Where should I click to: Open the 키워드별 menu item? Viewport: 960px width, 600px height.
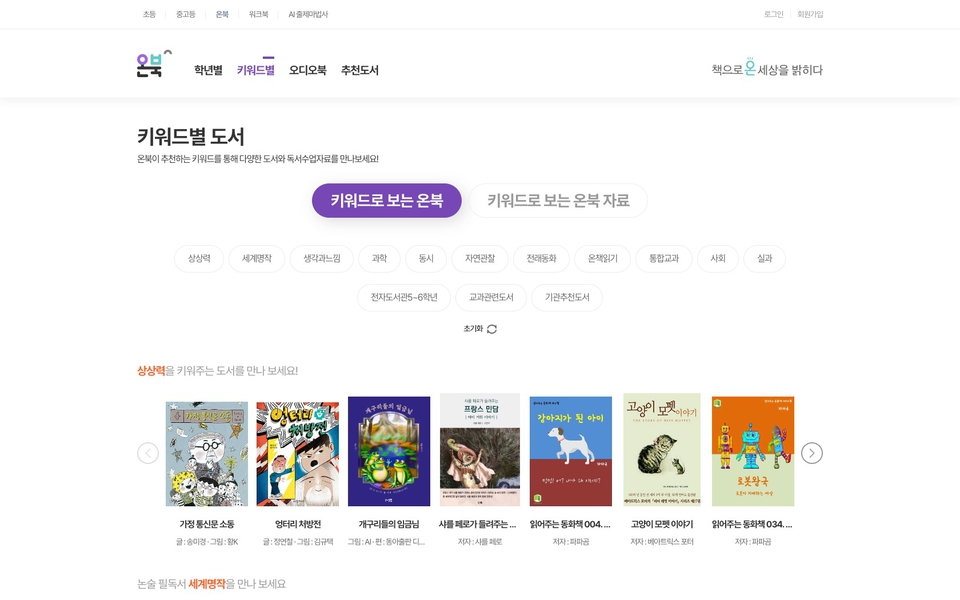click(255, 70)
